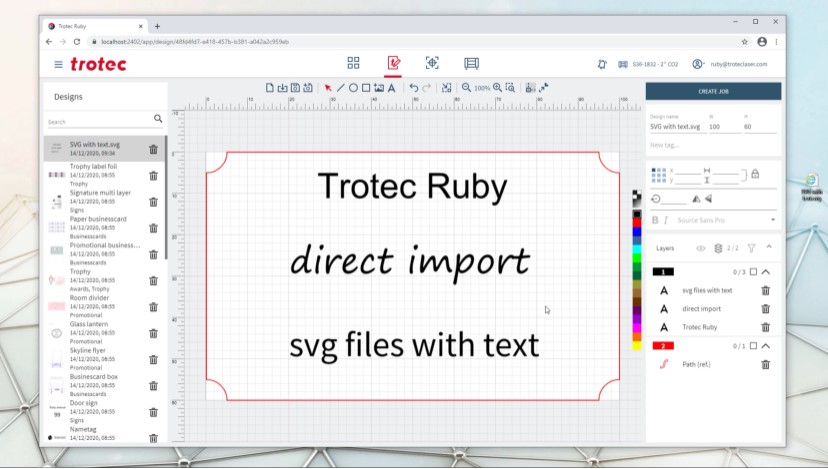Screen dimensions: 828x469
Task: Check the checkbox for layer 2
Action: [753, 346]
